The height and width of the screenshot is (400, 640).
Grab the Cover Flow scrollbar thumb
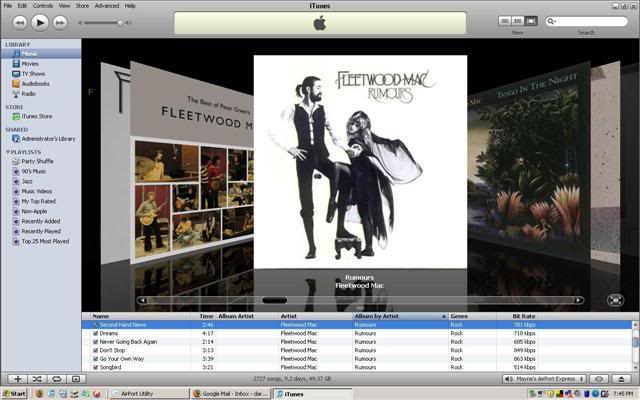pyautogui.click(x=275, y=300)
